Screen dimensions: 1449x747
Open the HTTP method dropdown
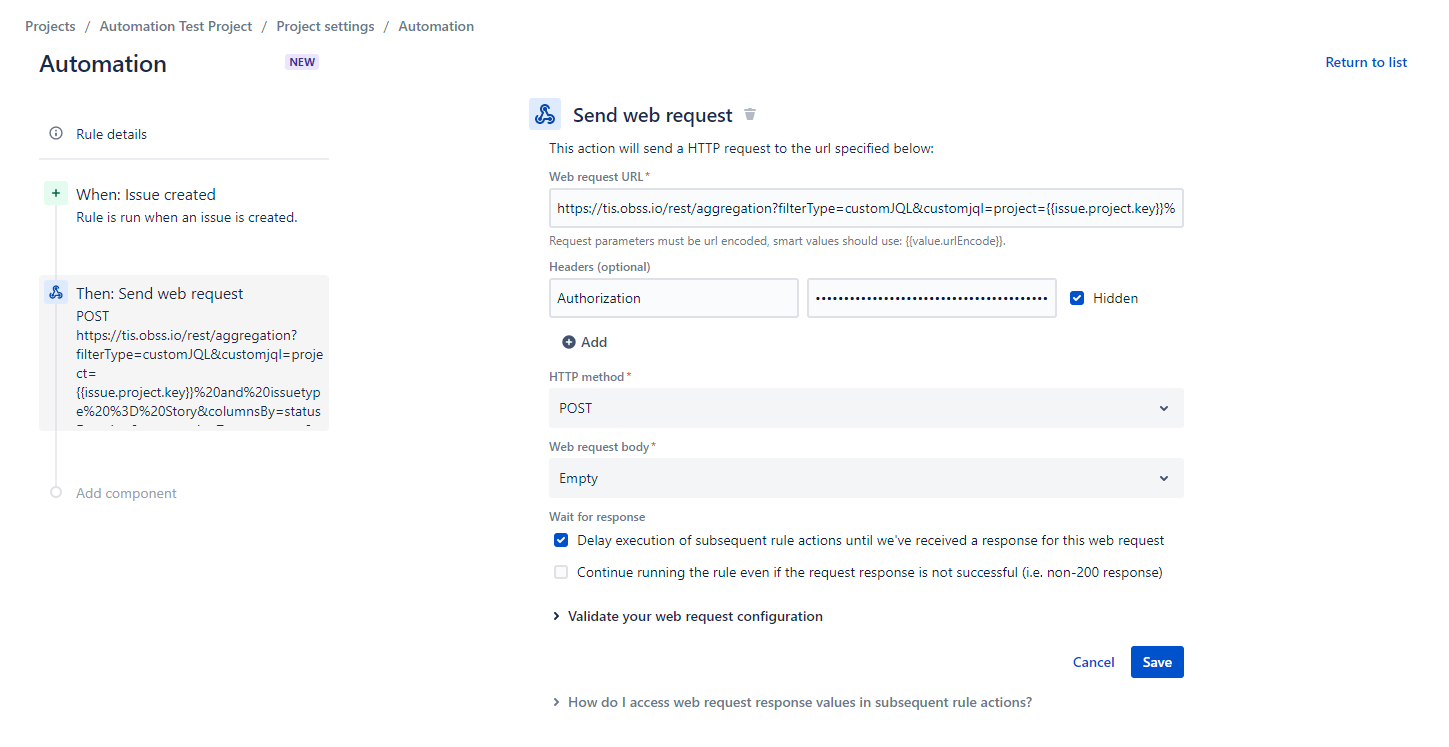tap(866, 408)
